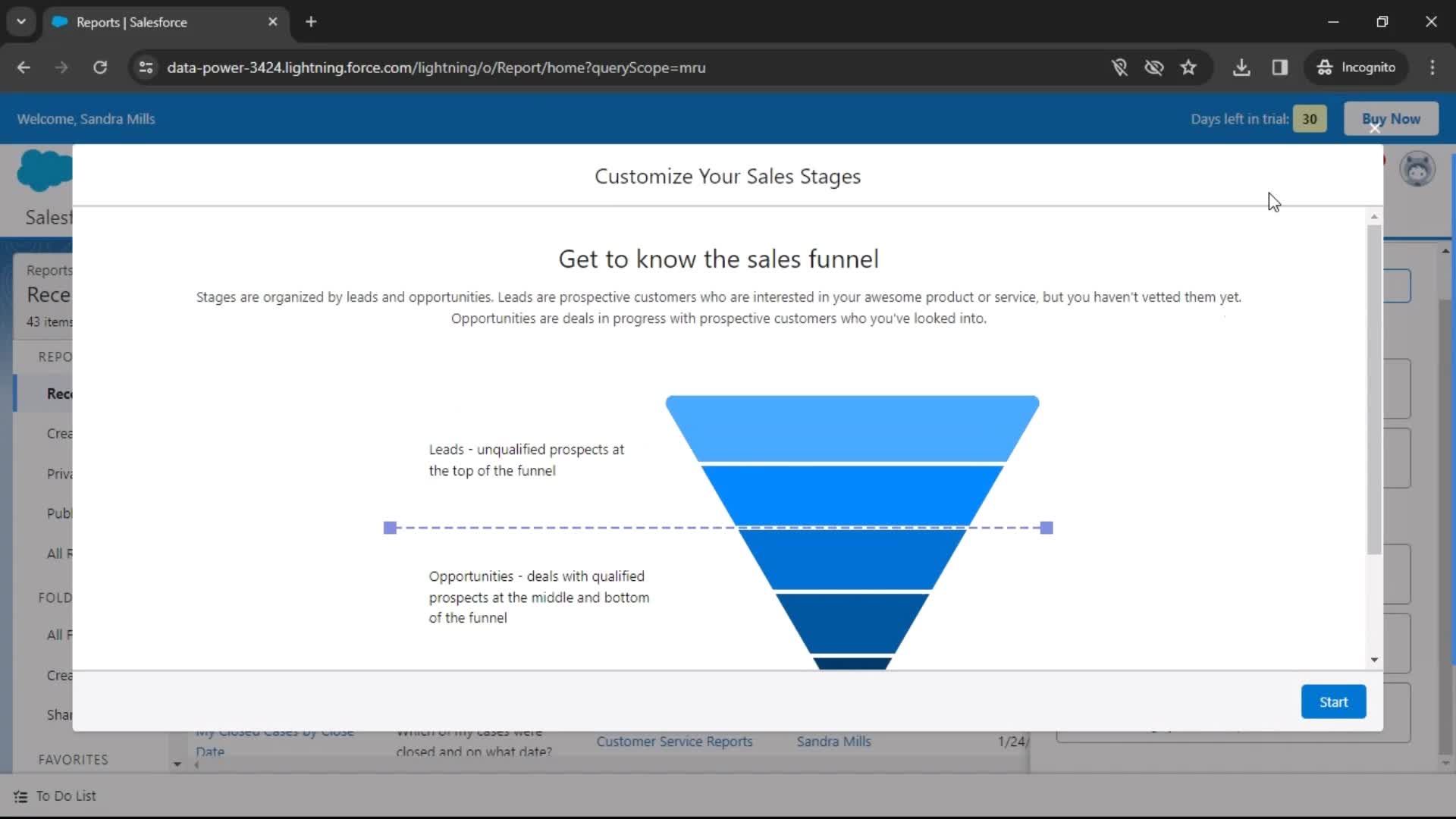Click the FAVORITES sidebar heading
1456x819 pixels.
coord(74,759)
